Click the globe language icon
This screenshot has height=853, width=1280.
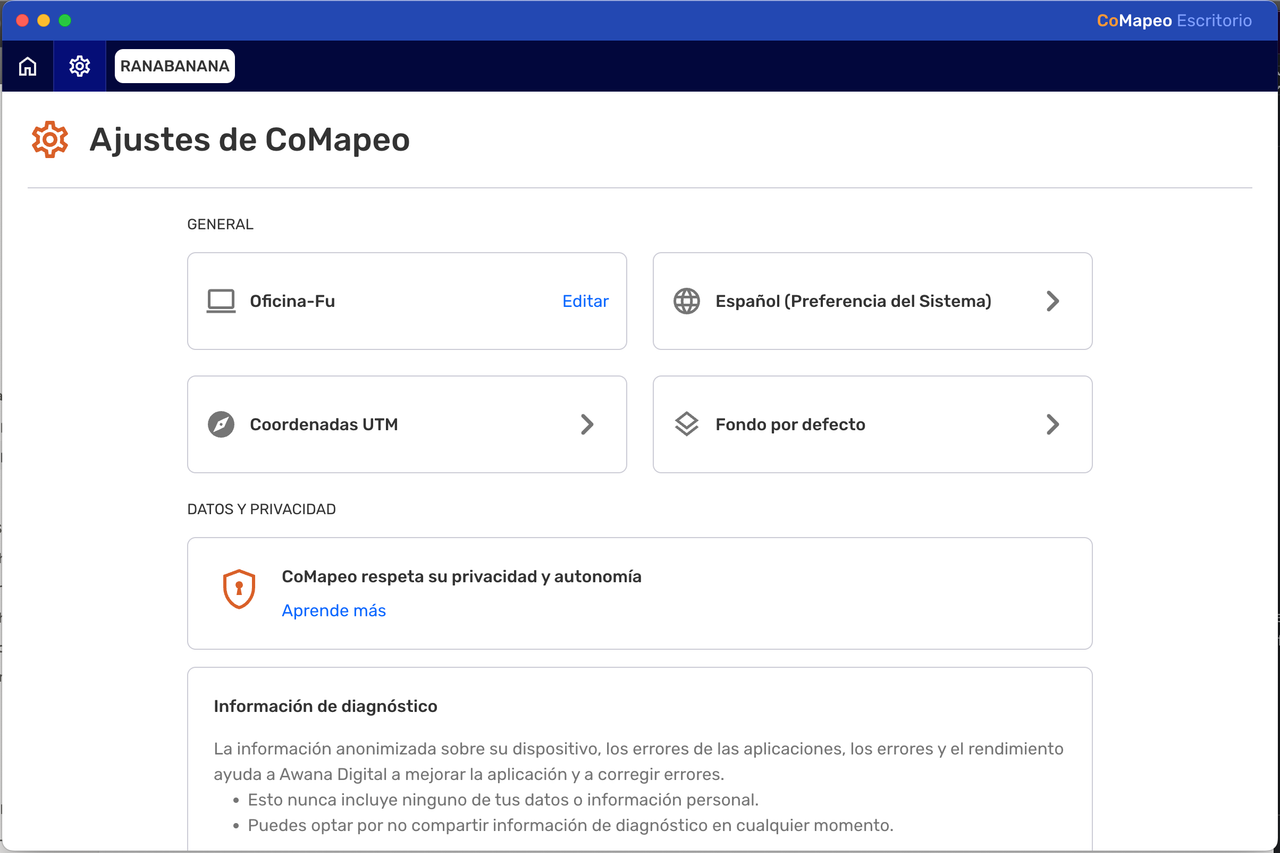(687, 301)
